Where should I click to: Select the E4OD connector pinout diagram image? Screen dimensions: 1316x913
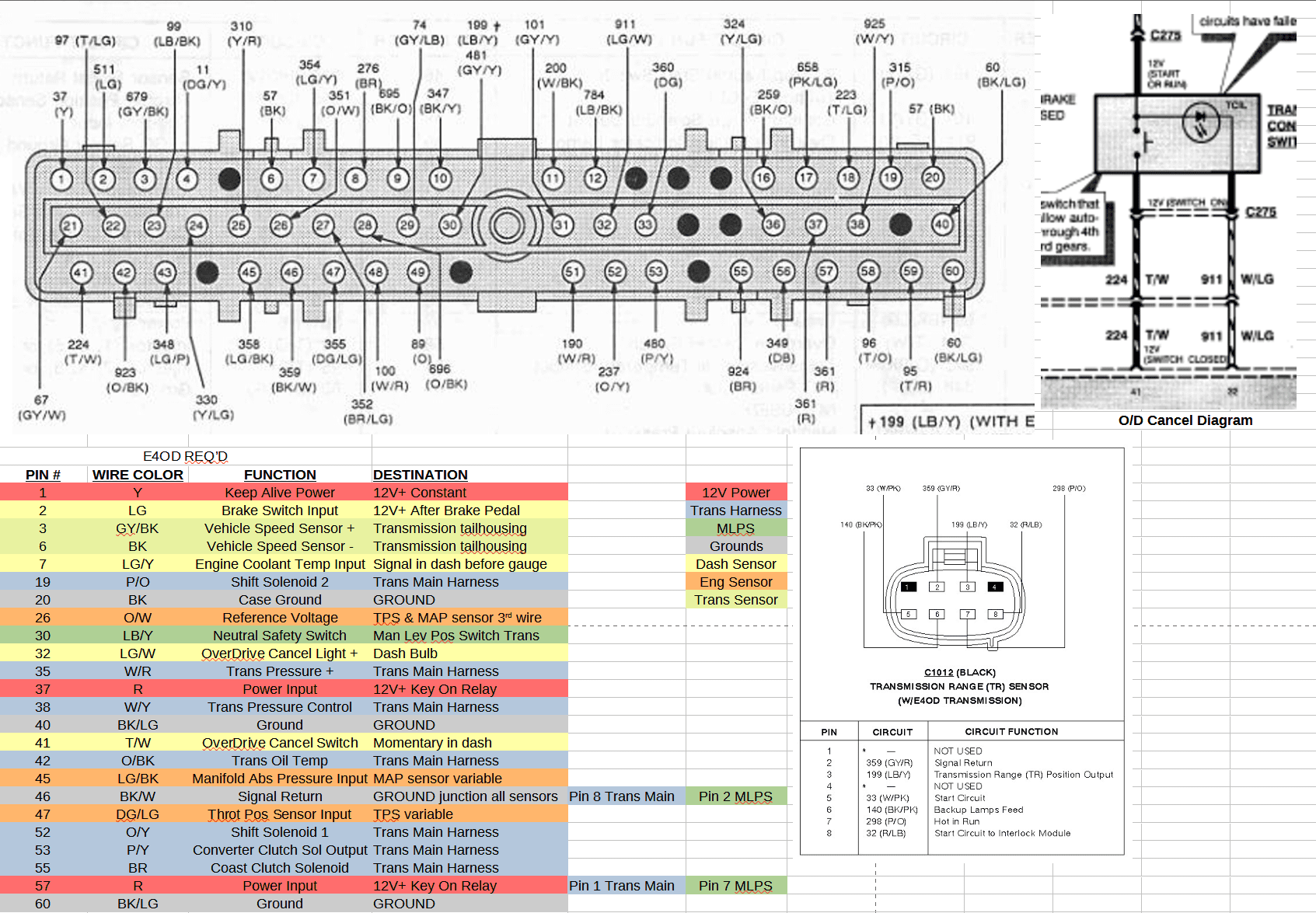[x=517, y=219]
